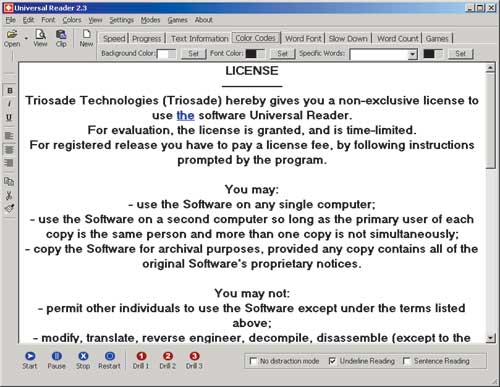The width and height of the screenshot is (500, 387).
Task: Click the "You may not:" line
Action: point(252,293)
